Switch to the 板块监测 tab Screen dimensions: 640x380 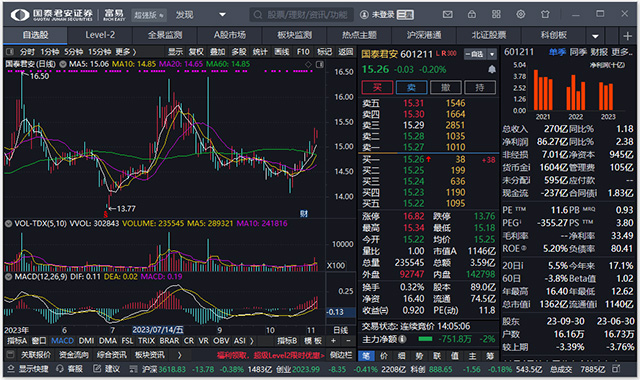coord(294,35)
